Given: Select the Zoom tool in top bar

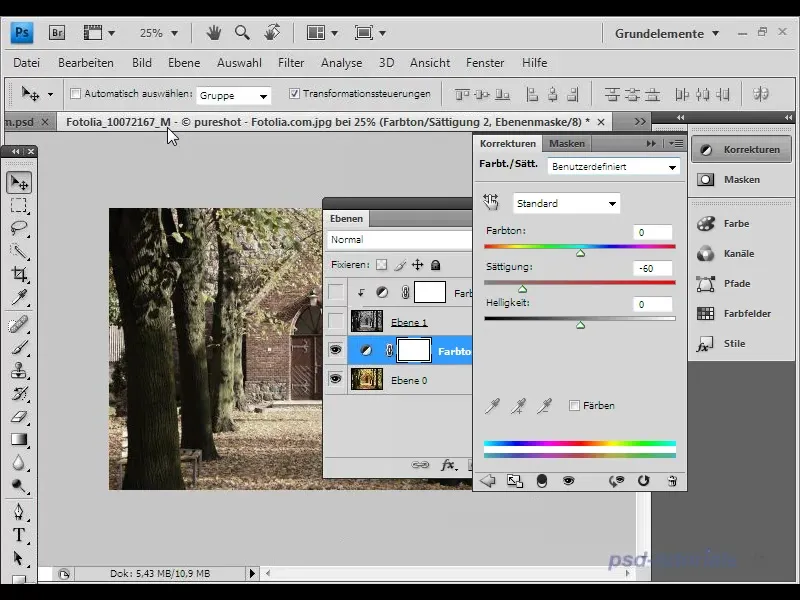Looking at the screenshot, I should click(242, 33).
